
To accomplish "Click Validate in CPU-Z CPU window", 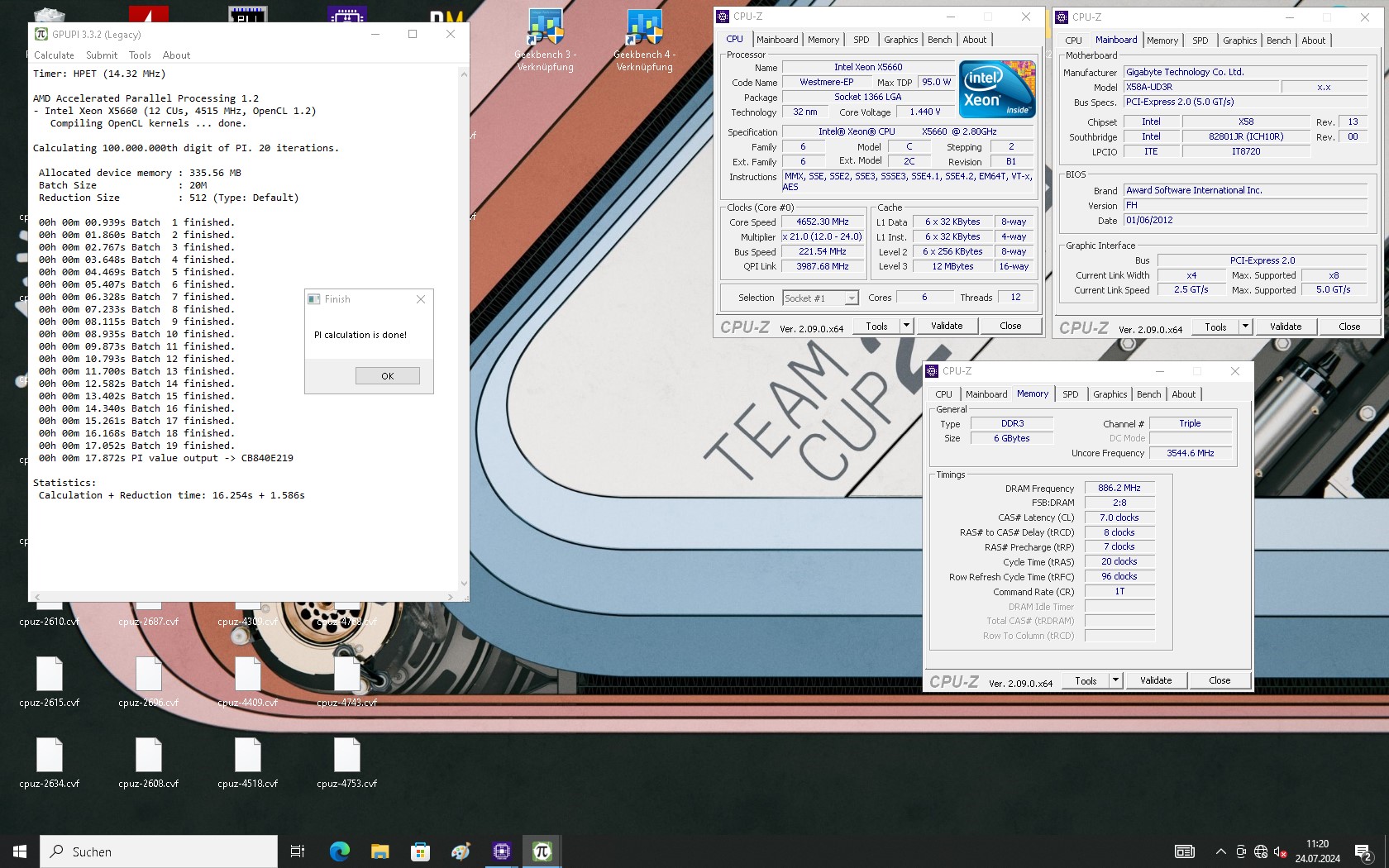I will coord(947,326).
